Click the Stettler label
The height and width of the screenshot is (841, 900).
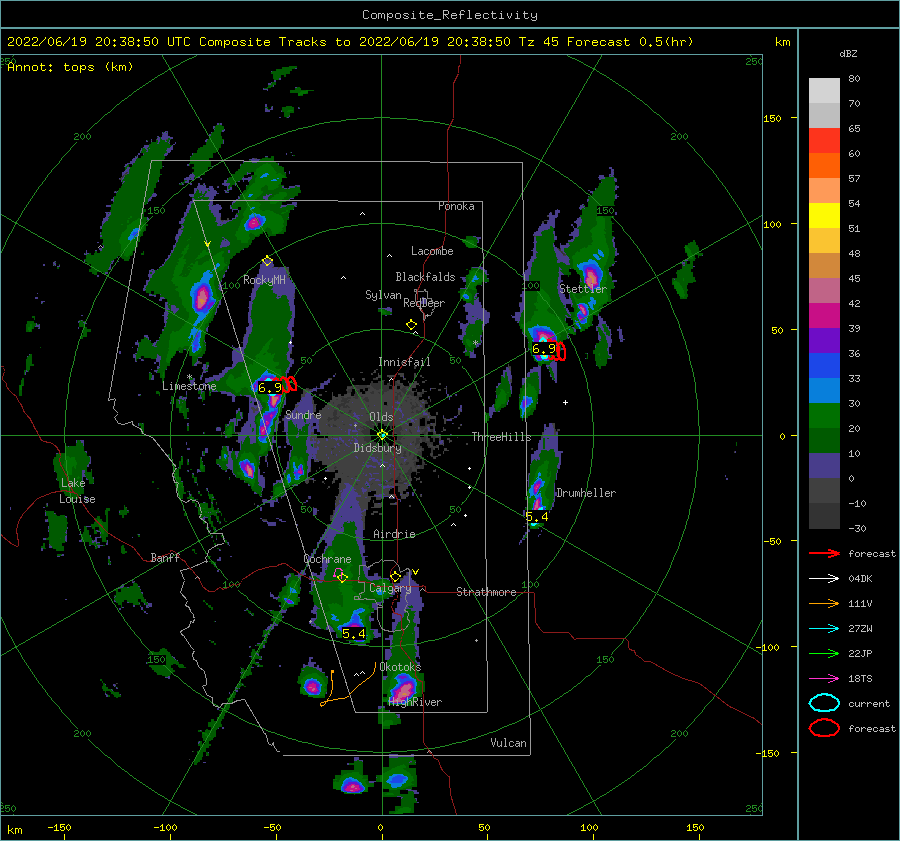(583, 289)
